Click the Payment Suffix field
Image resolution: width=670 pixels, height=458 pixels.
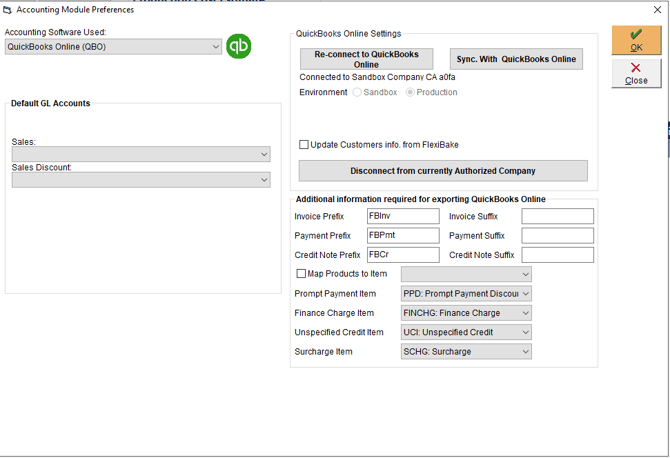[x=558, y=235]
